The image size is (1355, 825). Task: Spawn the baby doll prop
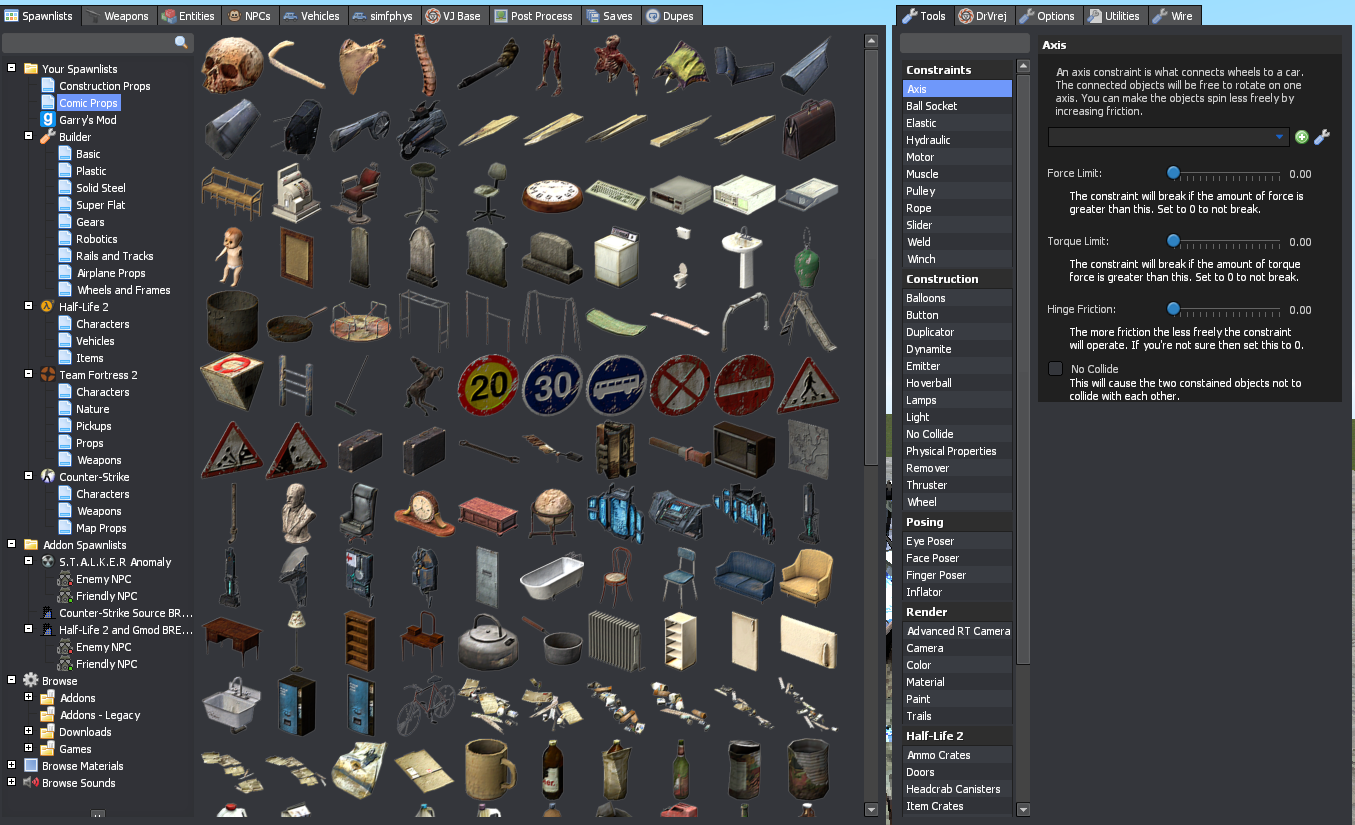coord(233,259)
